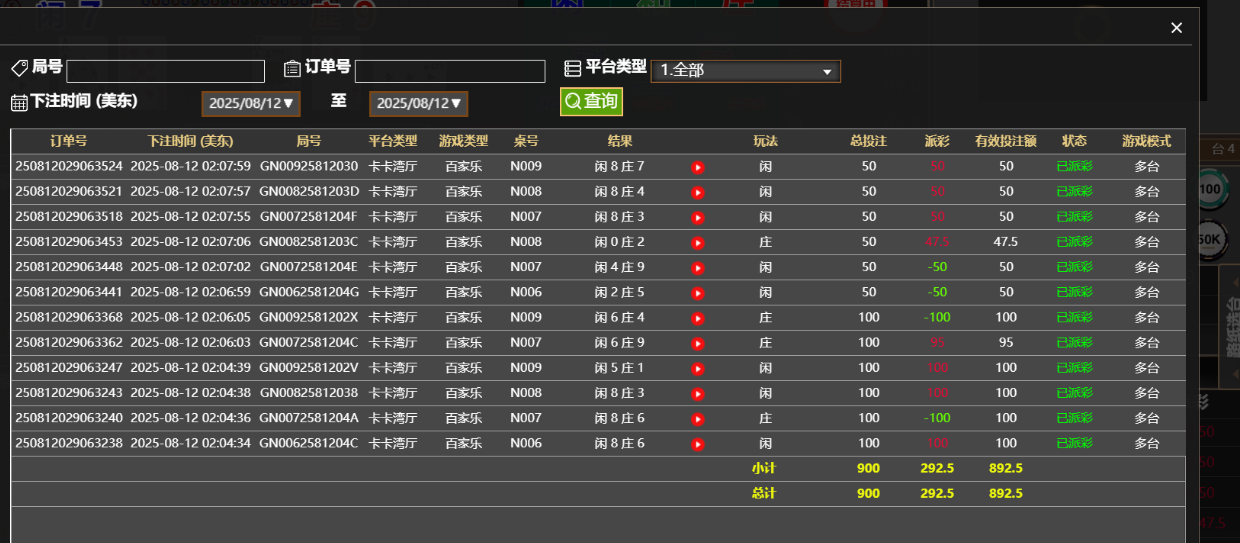Click the calendar icon beside 下注时间
Image resolution: width=1240 pixels, height=543 pixels.
pyautogui.click(x=19, y=102)
